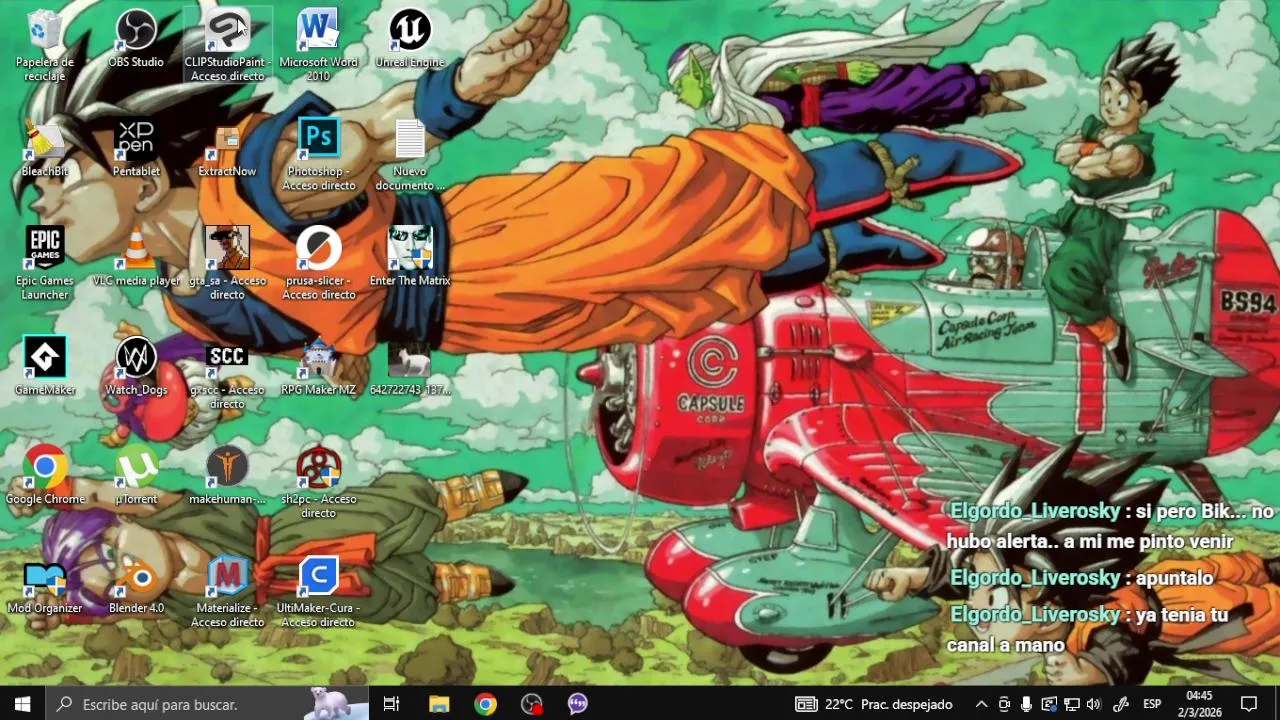
Task: Open the Microsoft Word 2010 desktop icon
Action: click(318, 45)
